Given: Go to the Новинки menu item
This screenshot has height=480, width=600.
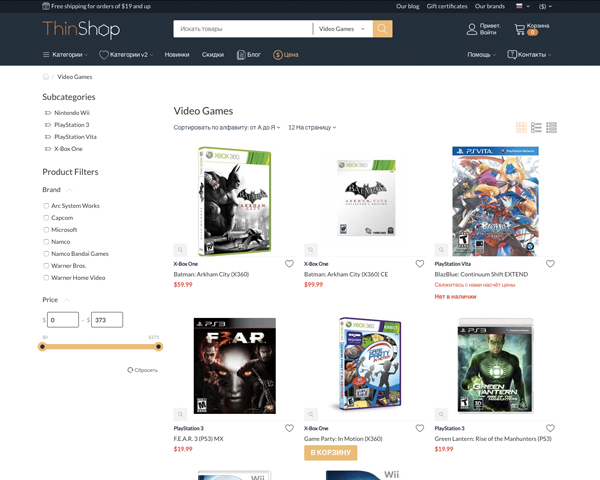Looking at the screenshot, I should (177, 55).
